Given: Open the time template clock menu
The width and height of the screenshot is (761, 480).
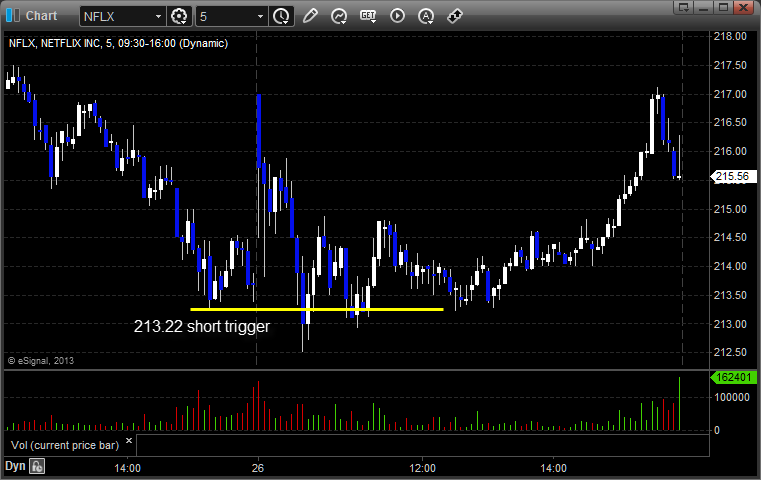Looking at the screenshot, I should tap(281, 17).
